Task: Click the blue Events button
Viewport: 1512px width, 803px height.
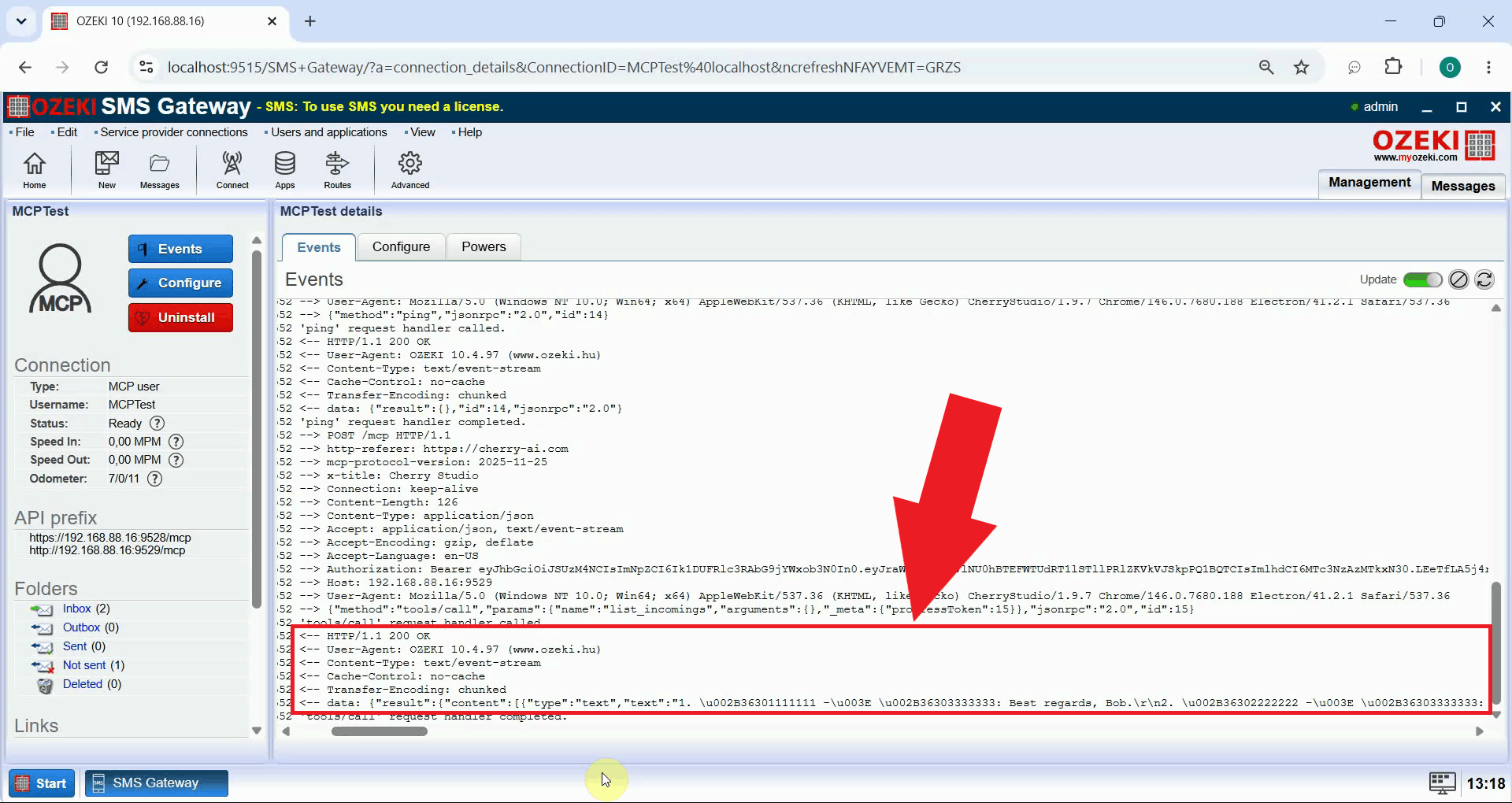Action: [x=180, y=249]
